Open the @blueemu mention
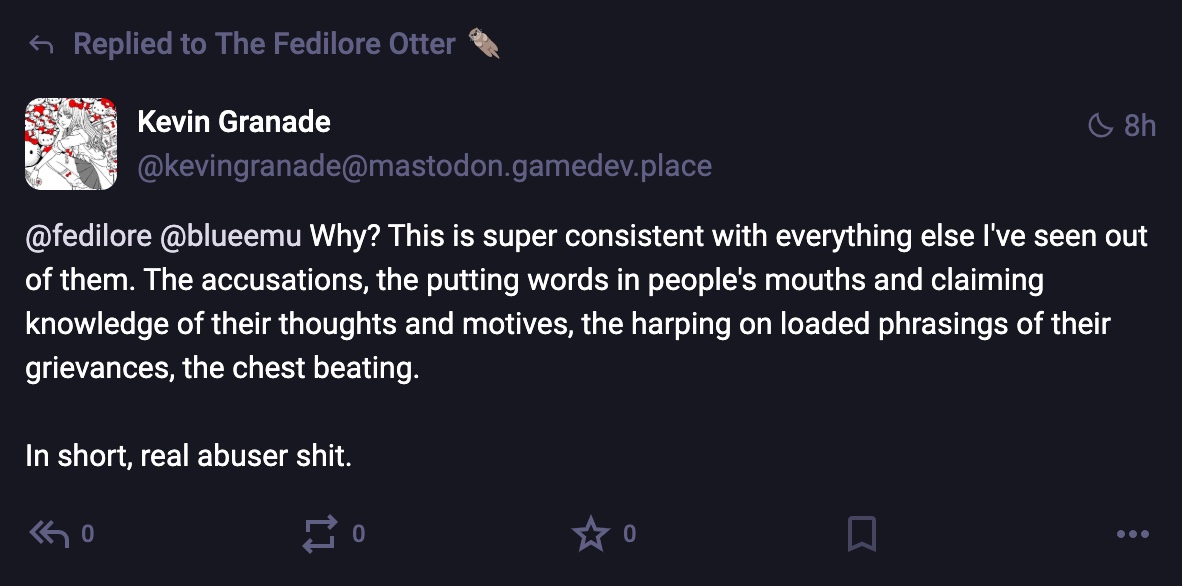 coord(230,237)
